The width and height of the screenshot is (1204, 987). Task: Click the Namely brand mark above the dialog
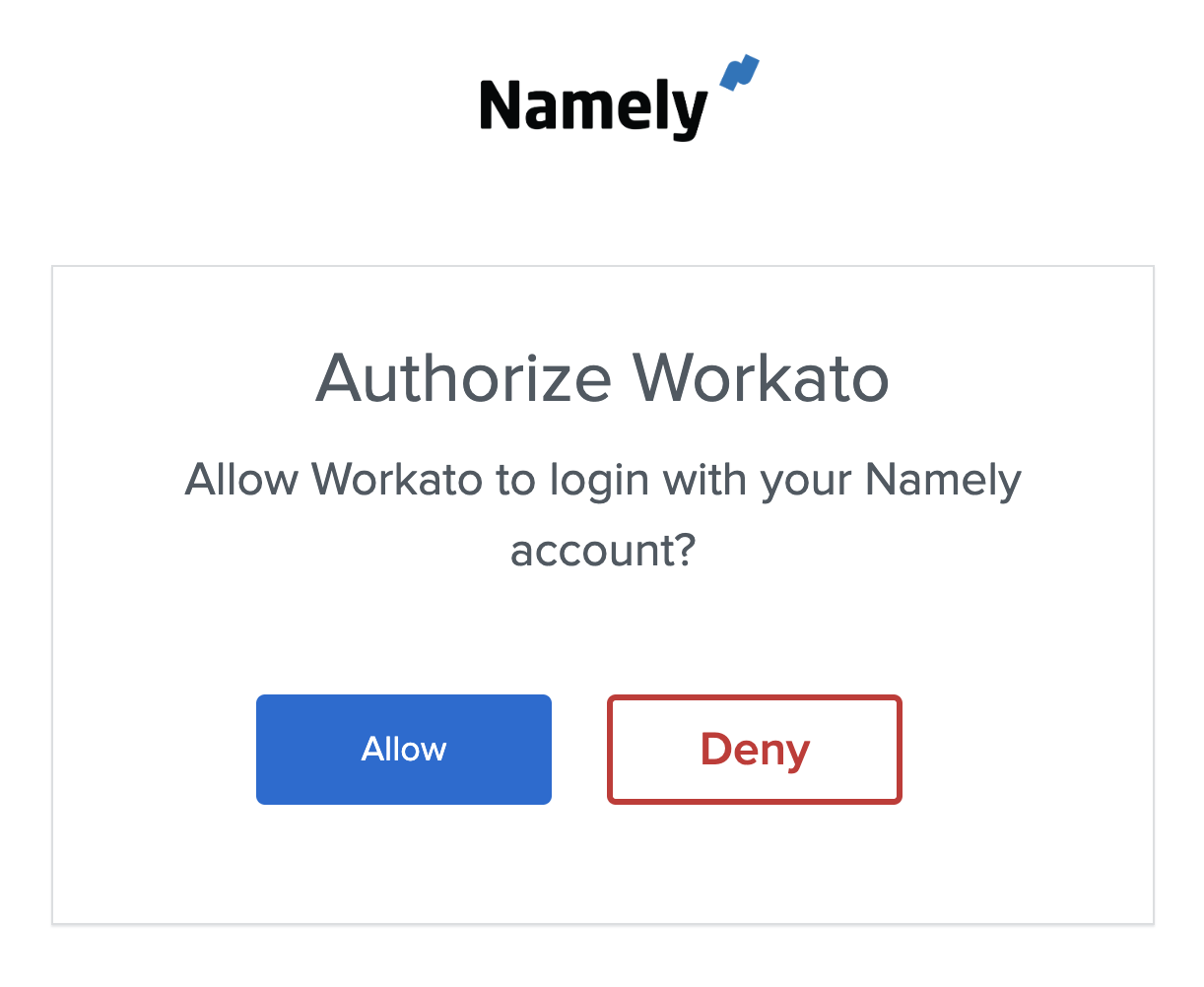(606, 99)
